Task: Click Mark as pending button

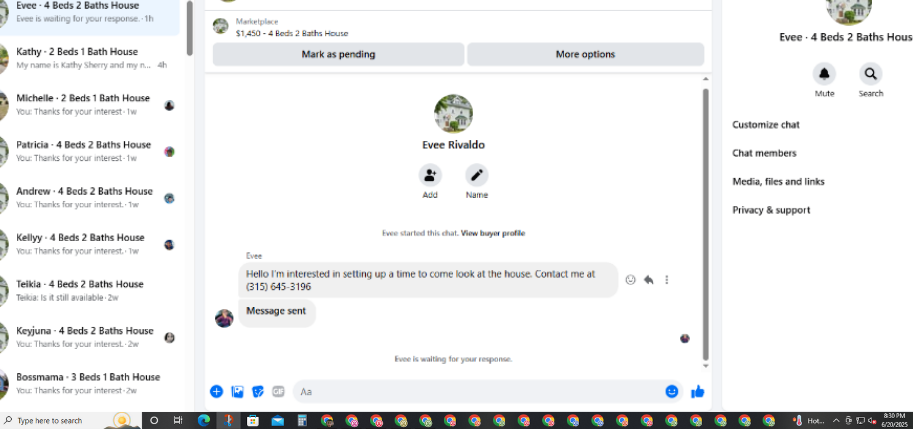Action: point(338,54)
